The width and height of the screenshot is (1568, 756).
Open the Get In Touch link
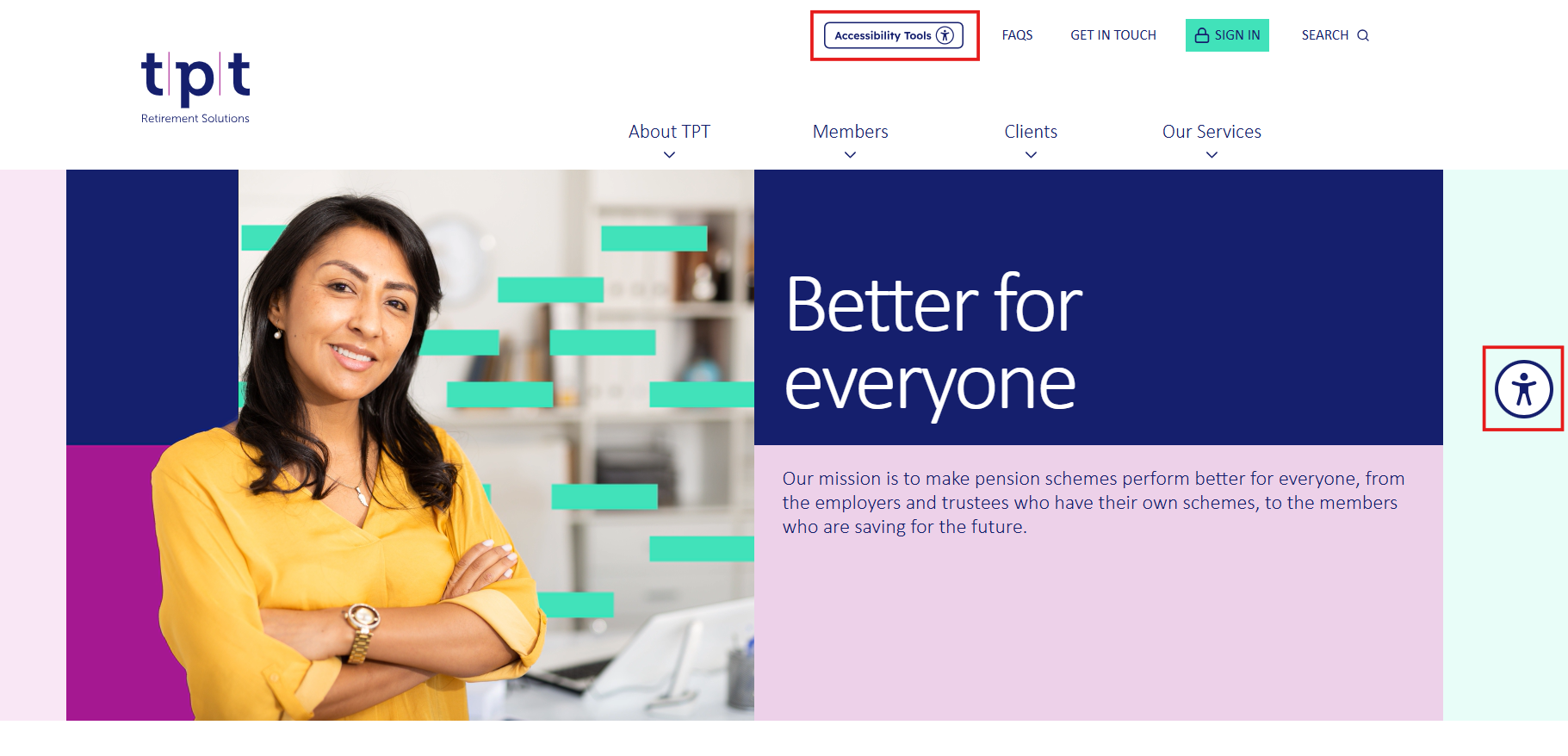[1113, 35]
